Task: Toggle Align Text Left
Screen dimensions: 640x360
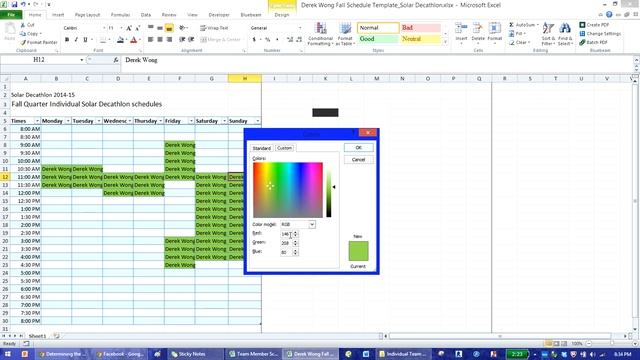Action: (151, 40)
